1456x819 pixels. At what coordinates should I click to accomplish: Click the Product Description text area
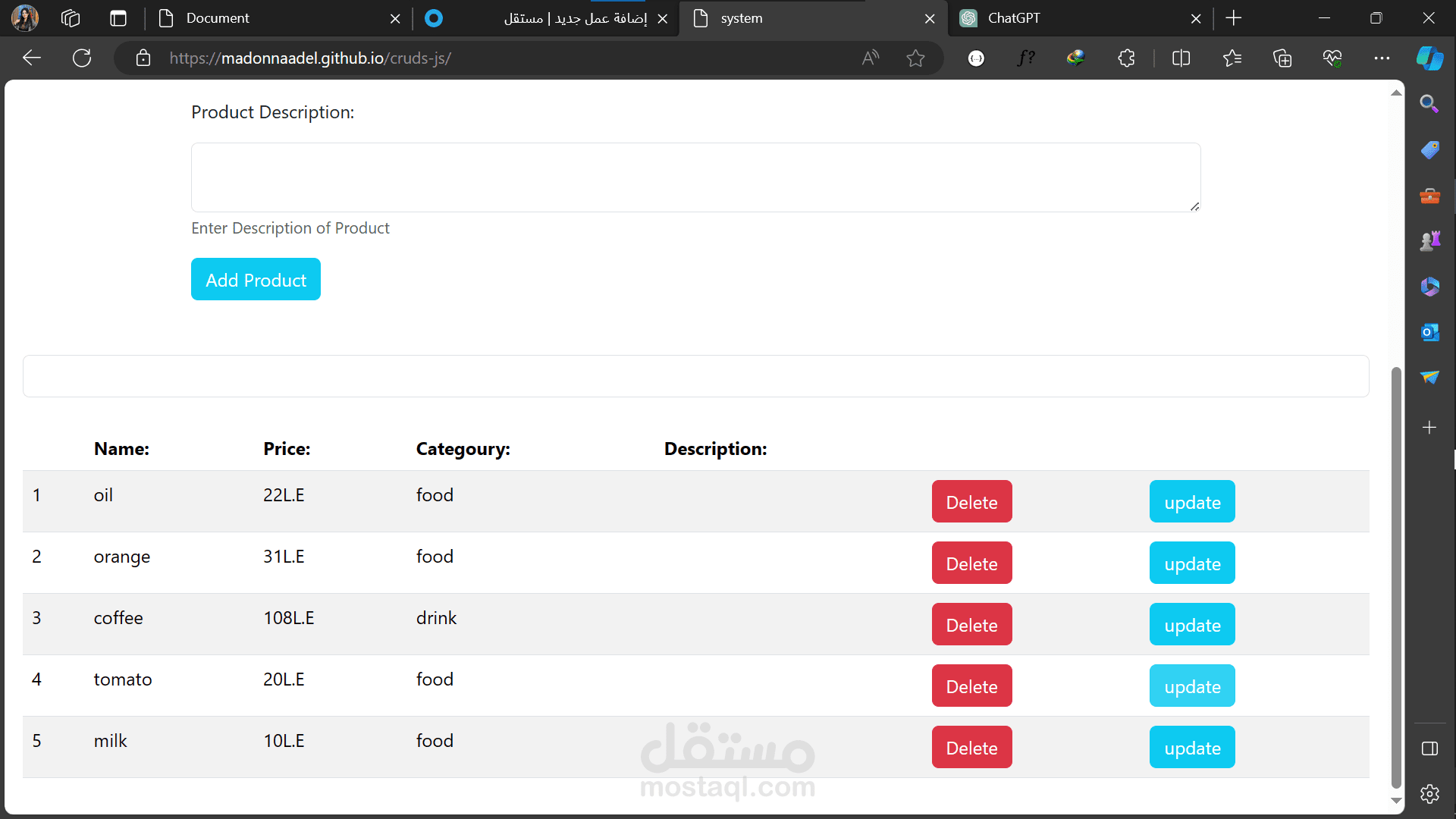tap(695, 177)
